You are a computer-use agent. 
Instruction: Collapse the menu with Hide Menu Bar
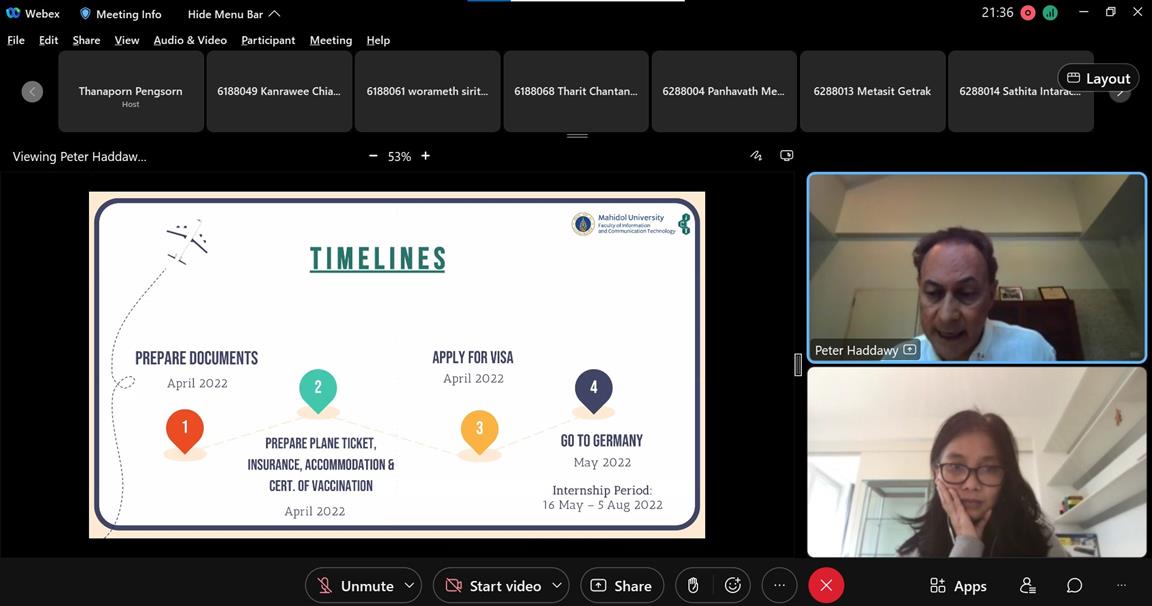(x=234, y=14)
